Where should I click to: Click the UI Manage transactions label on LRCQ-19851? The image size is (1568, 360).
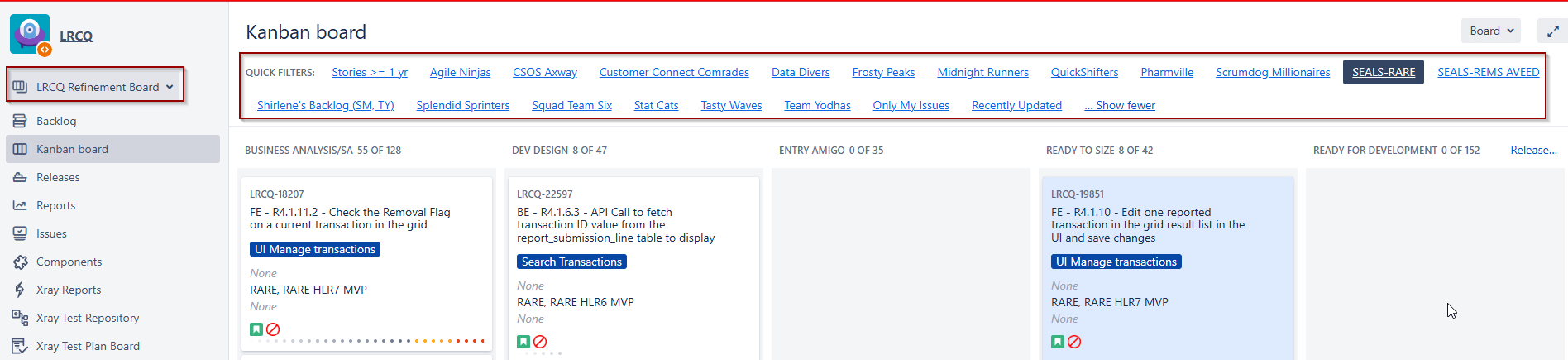(1116, 262)
